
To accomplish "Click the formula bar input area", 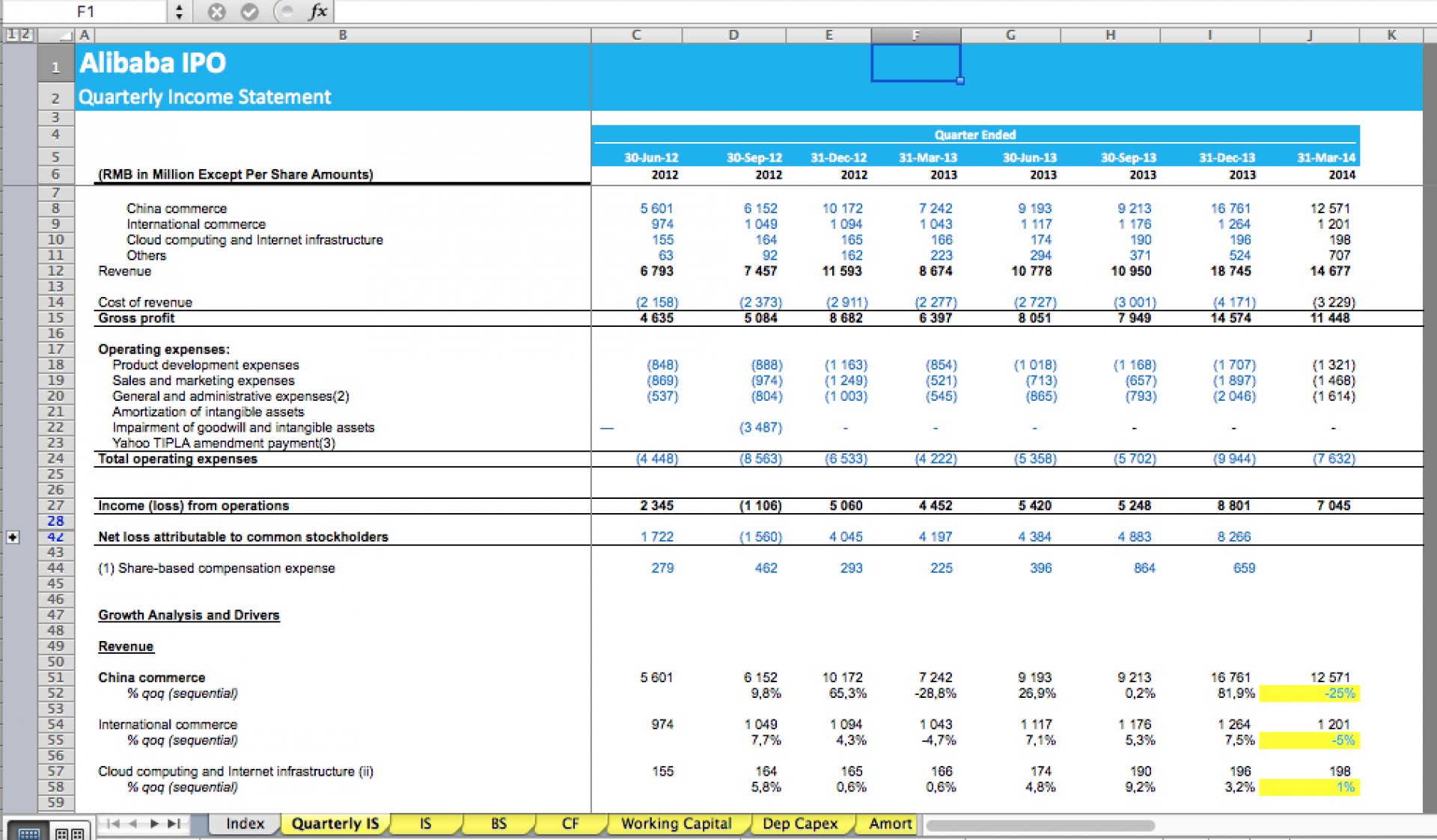I will click(x=883, y=11).
